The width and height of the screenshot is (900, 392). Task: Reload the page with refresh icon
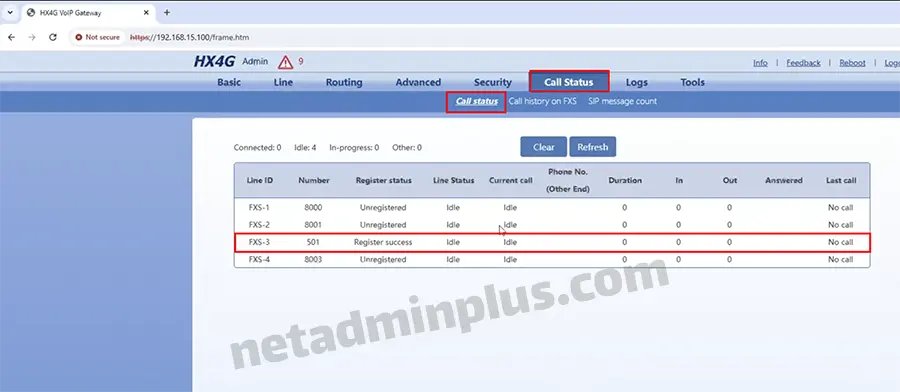[53, 37]
